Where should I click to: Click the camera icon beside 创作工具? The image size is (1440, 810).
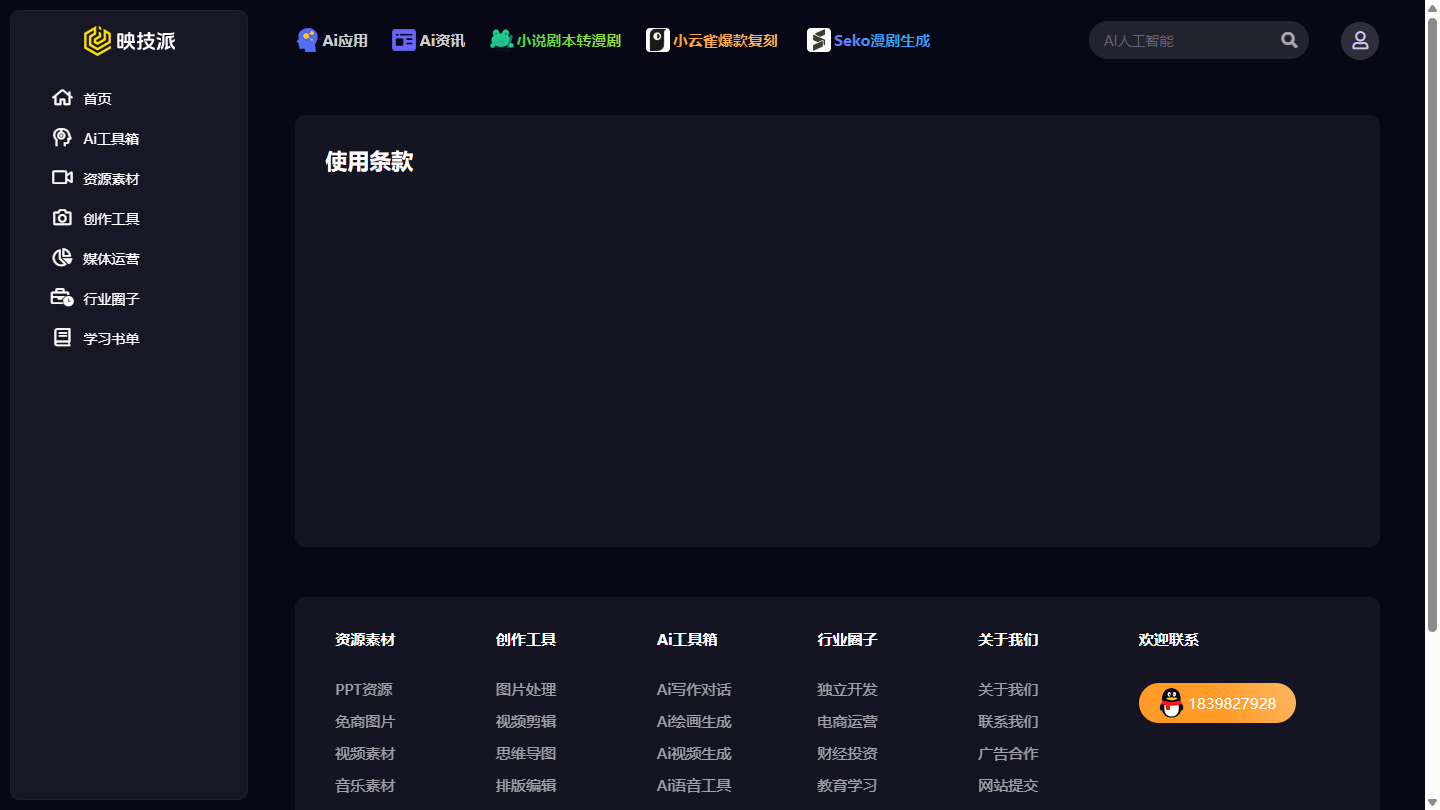tap(62, 218)
